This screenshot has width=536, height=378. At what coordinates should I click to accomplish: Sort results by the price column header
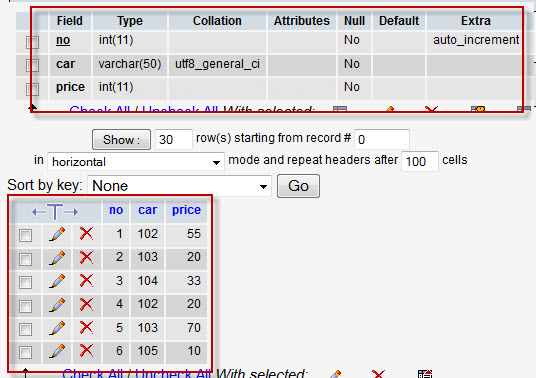[x=186, y=210]
